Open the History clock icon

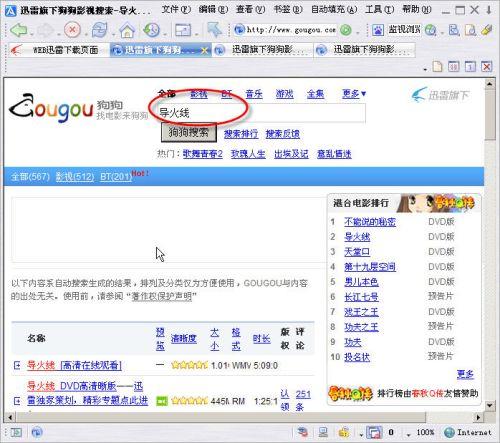click(152, 30)
